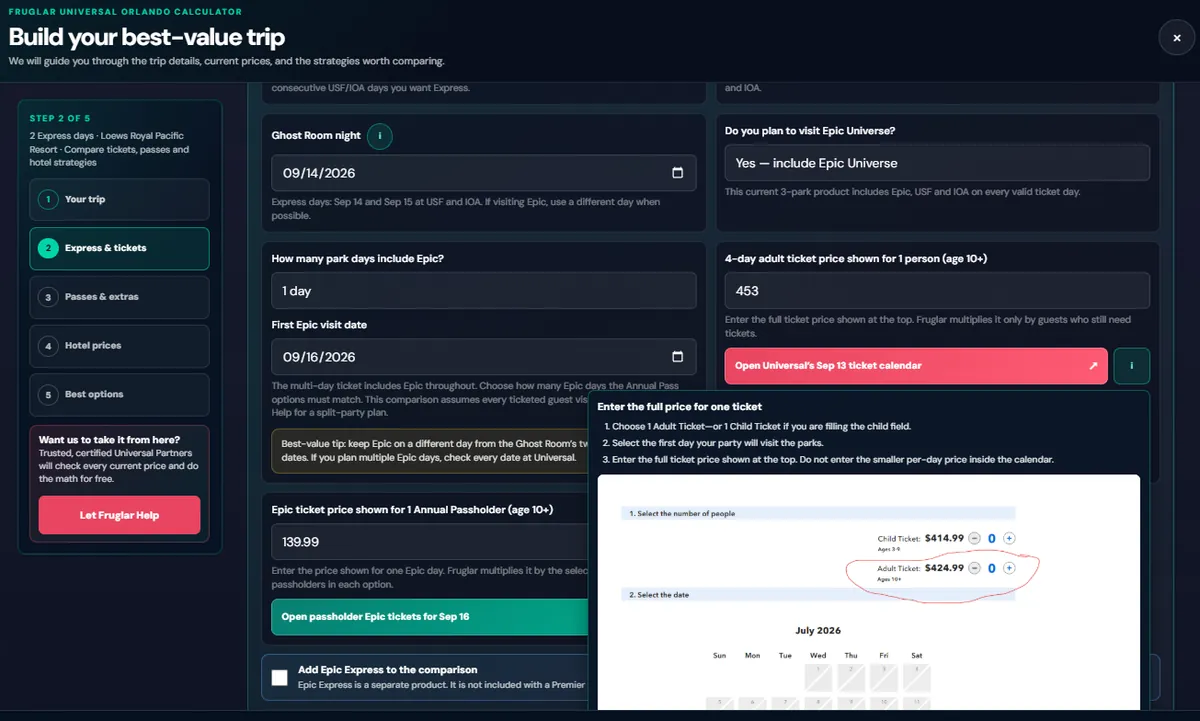Open the park days include Epic dropdown
This screenshot has width=1200, height=721.
click(x=484, y=291)
